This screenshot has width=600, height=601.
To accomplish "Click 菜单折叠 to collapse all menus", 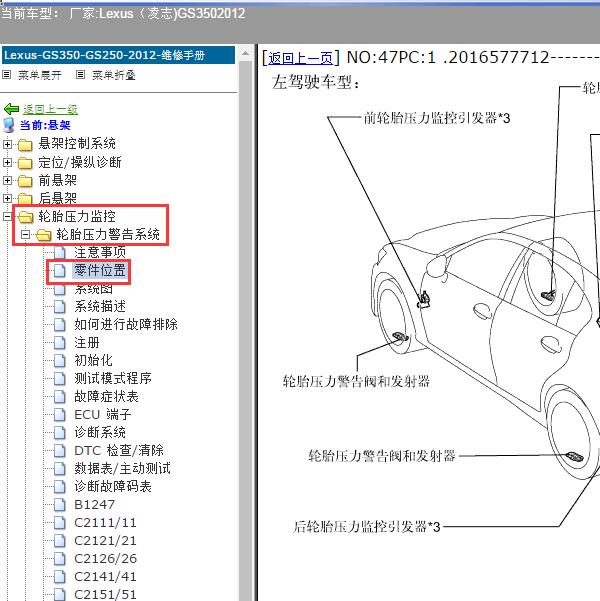I will (114, 75).
